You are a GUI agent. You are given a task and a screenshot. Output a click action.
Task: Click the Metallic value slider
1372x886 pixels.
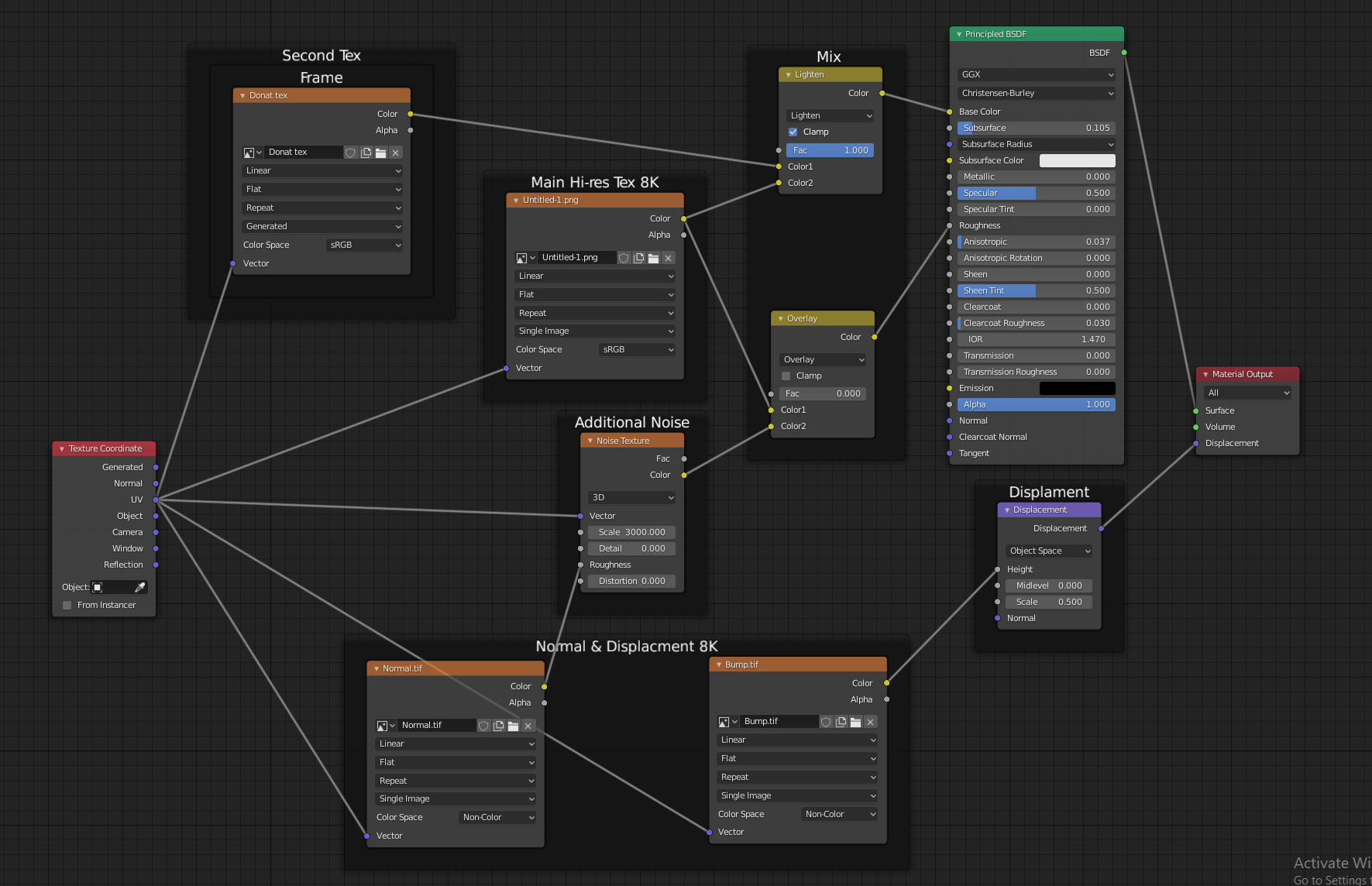(x=1035, y=177)
